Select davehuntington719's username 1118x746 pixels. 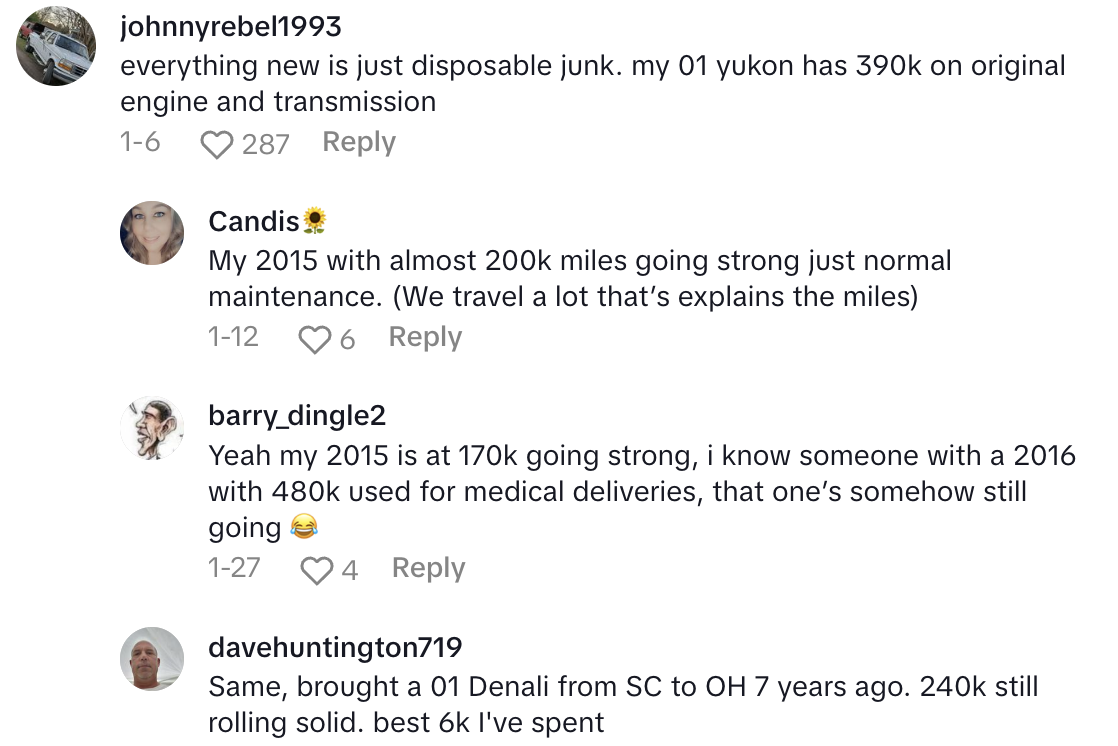point(334,647)
